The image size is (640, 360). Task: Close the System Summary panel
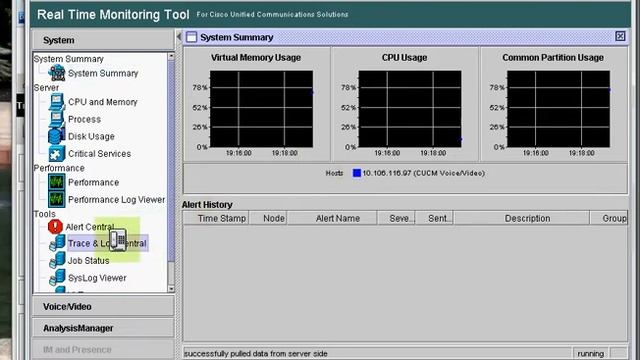(x=620, y=36)
